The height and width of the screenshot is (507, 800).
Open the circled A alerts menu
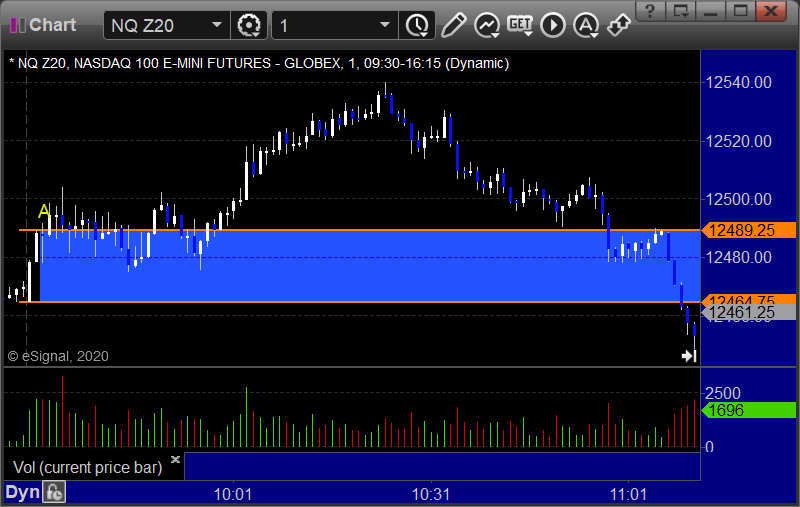(586, 26)
